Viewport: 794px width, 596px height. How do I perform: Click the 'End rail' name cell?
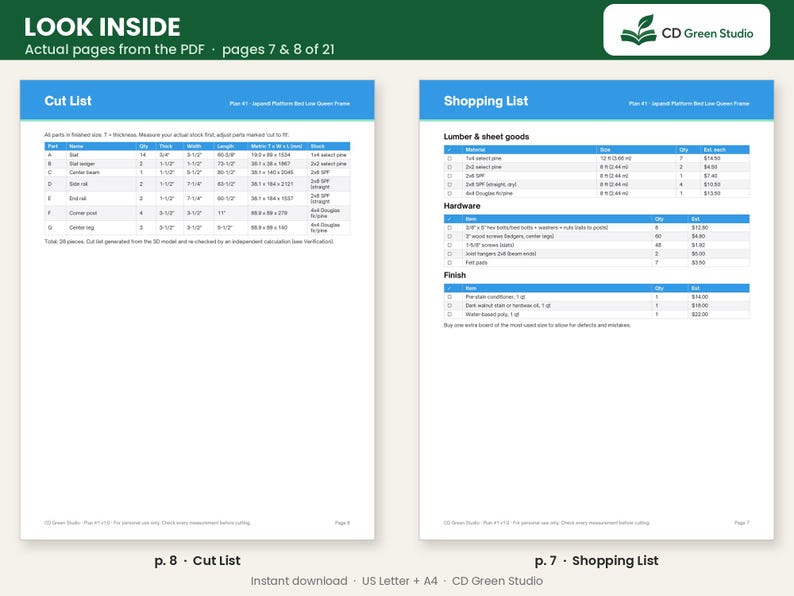pyautogui.click(x=78, y=198)
